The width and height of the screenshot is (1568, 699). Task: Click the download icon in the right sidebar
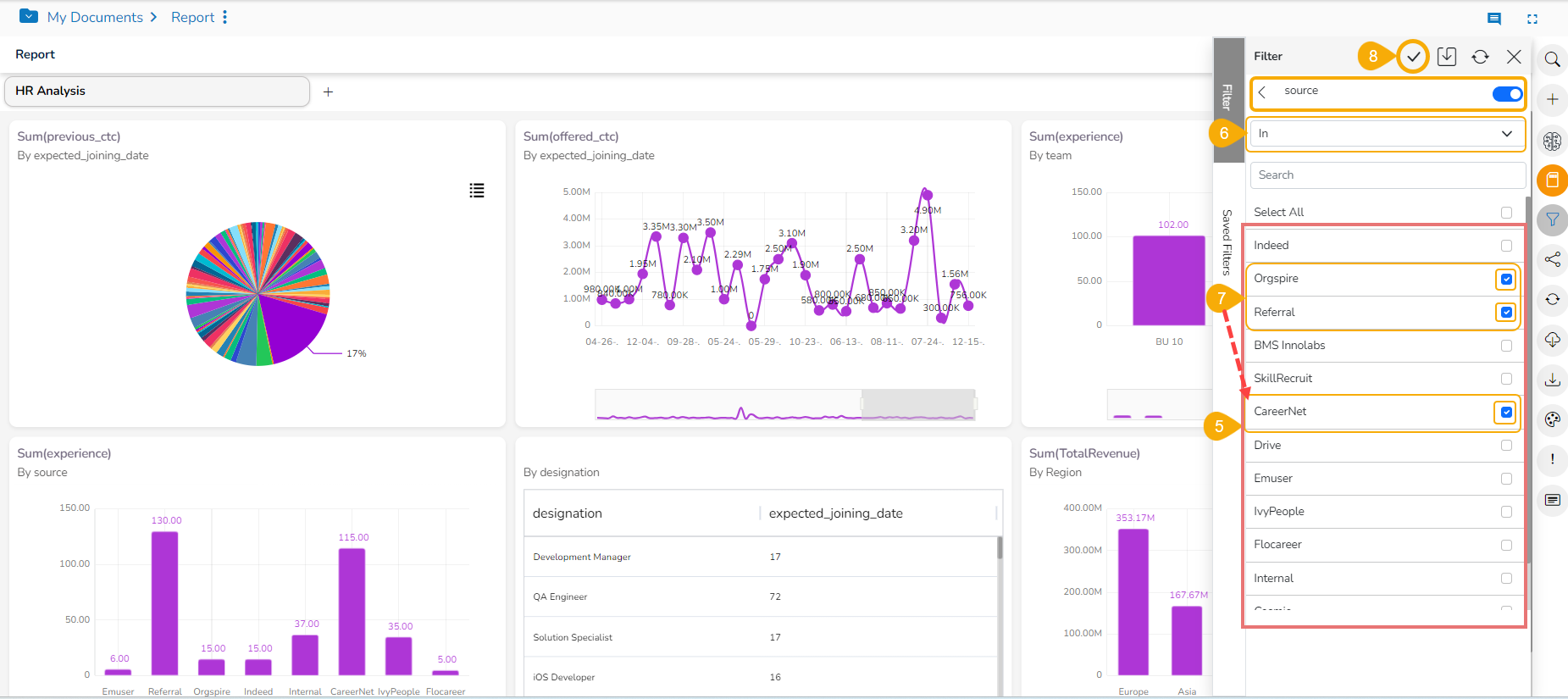point(1552,380)
